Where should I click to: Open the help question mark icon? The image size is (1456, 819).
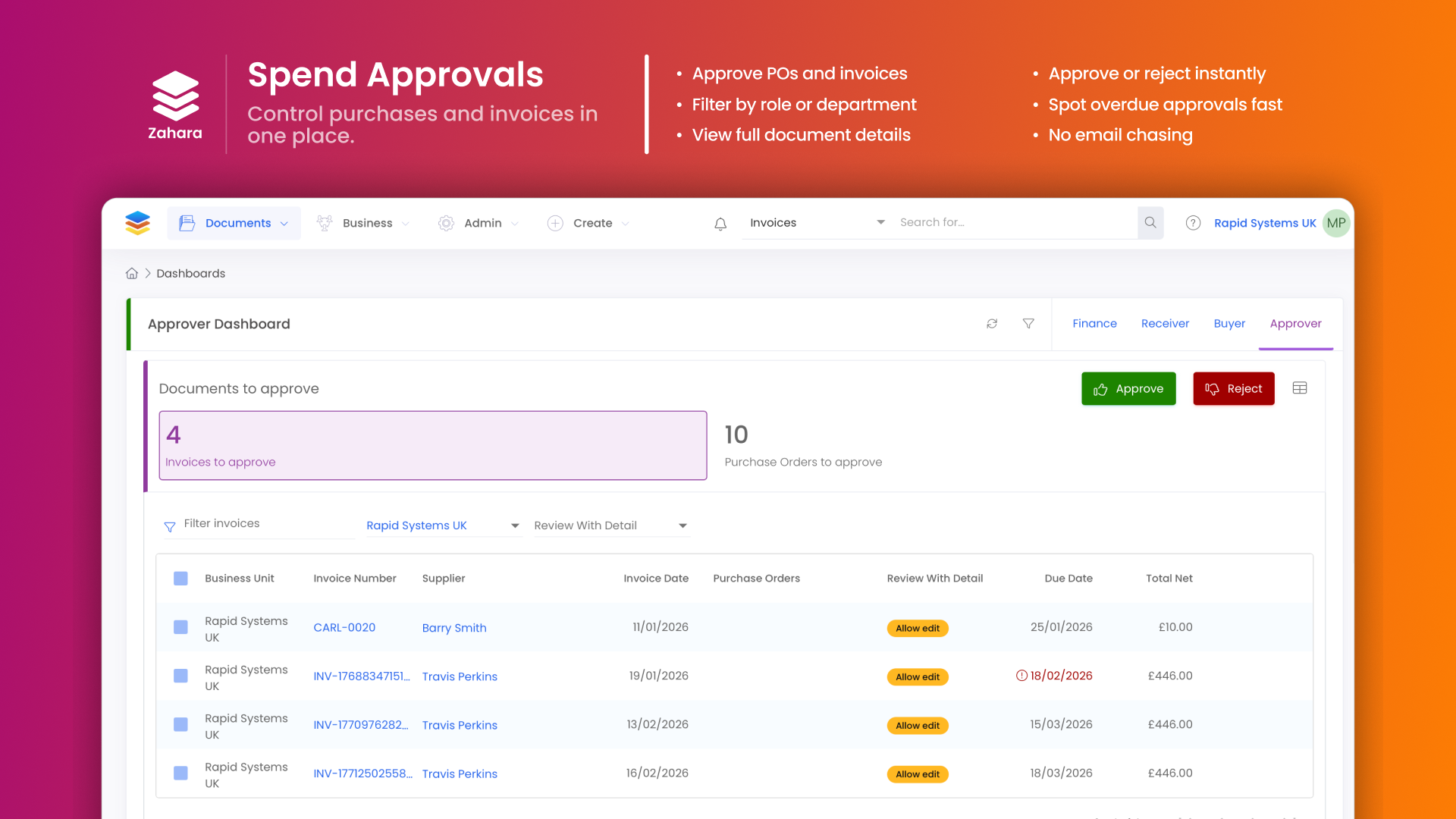(1193, 223)
